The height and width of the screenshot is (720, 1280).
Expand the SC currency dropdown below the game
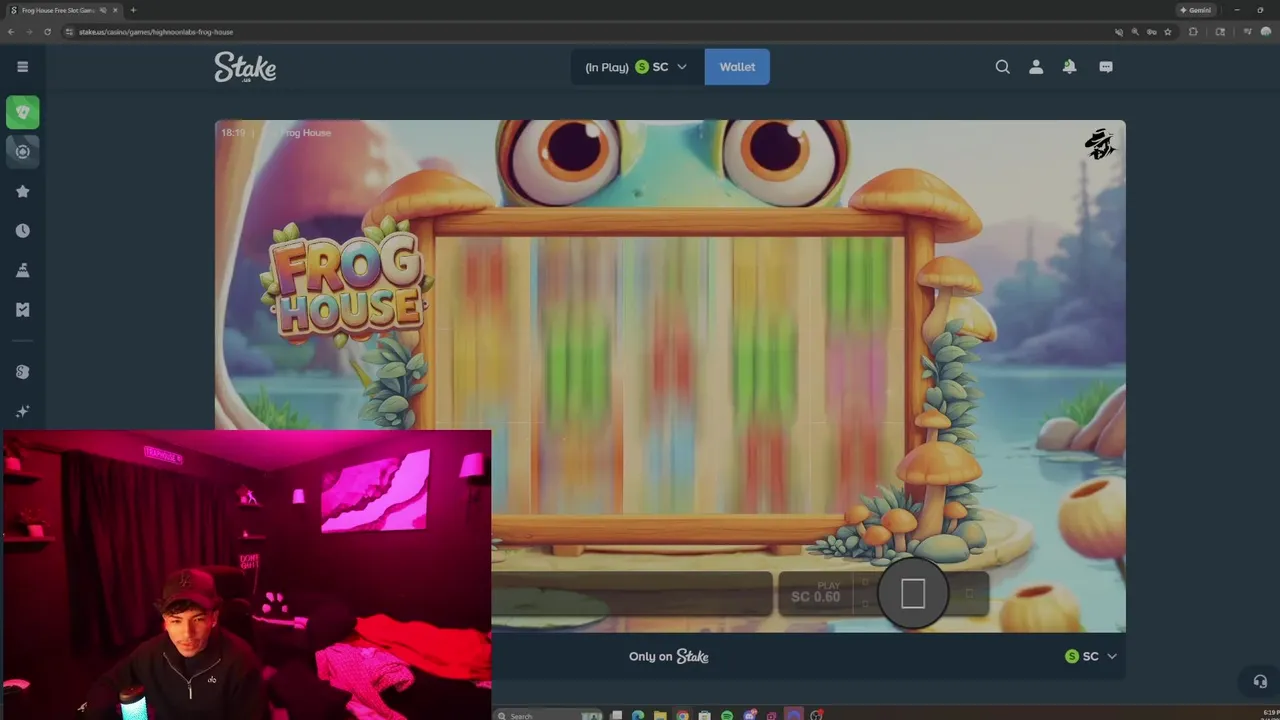(1091, 656)
